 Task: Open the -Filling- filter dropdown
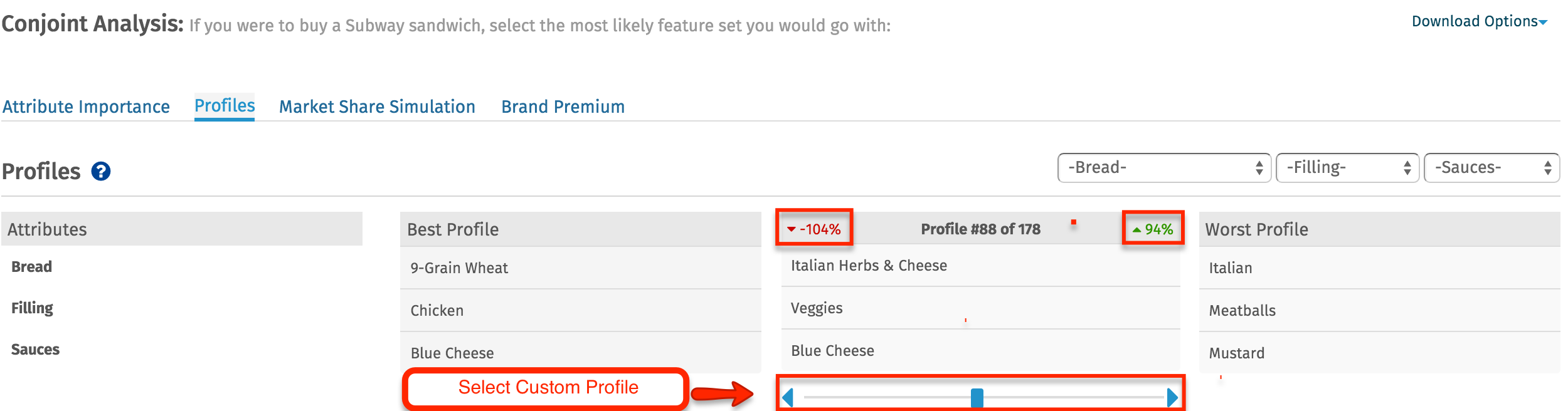coord(1347,168)
